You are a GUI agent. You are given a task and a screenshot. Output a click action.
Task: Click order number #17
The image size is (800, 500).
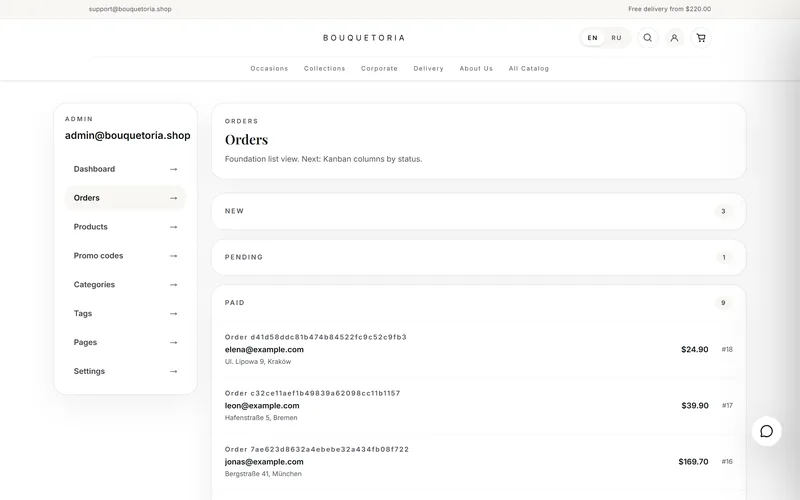(x=727, y=406)
